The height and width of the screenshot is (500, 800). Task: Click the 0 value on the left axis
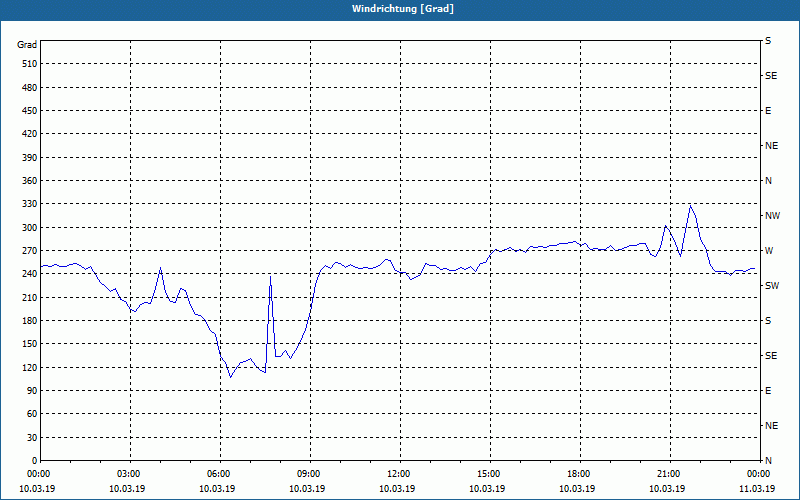[35, 460]
